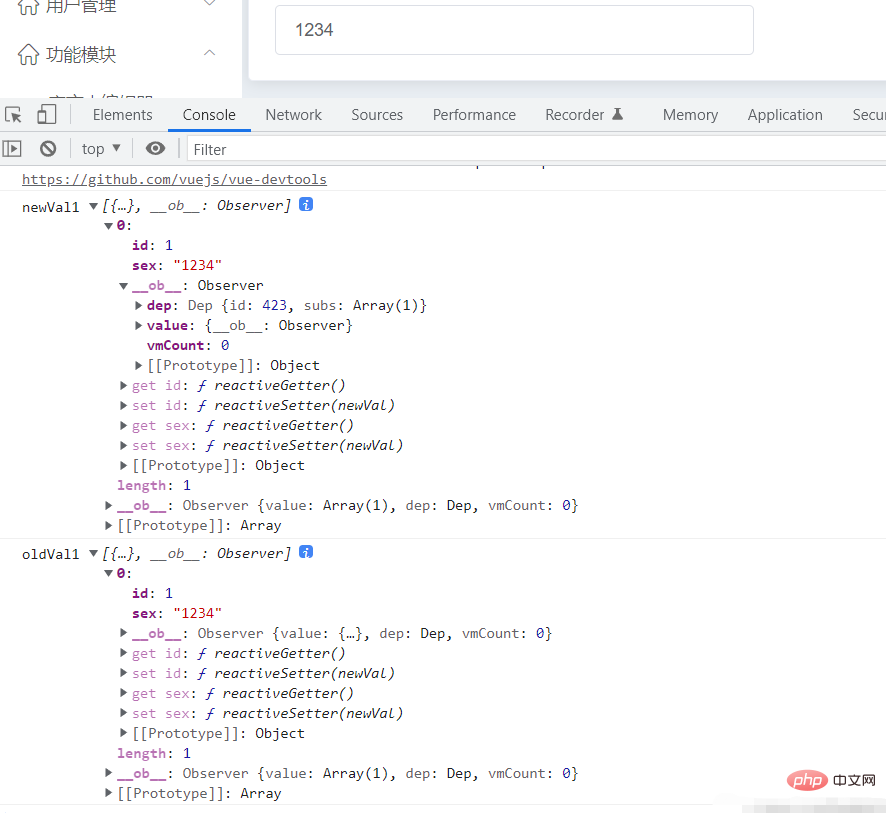Screen dimensions: 886x813
Task: Click info icon next to newVal1 array
Action: click(x=306, y=204)
